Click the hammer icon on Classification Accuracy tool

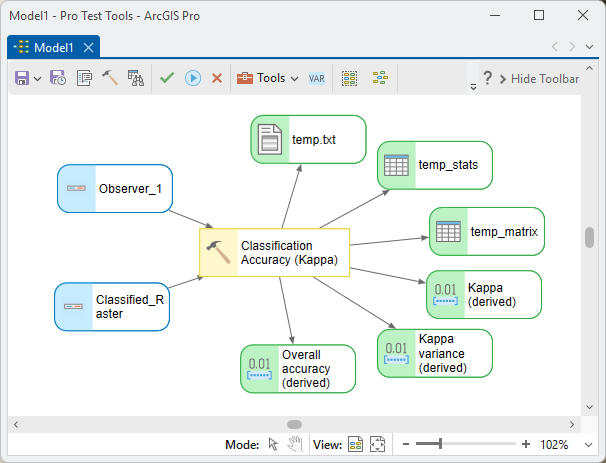click(x=218, y=252)
